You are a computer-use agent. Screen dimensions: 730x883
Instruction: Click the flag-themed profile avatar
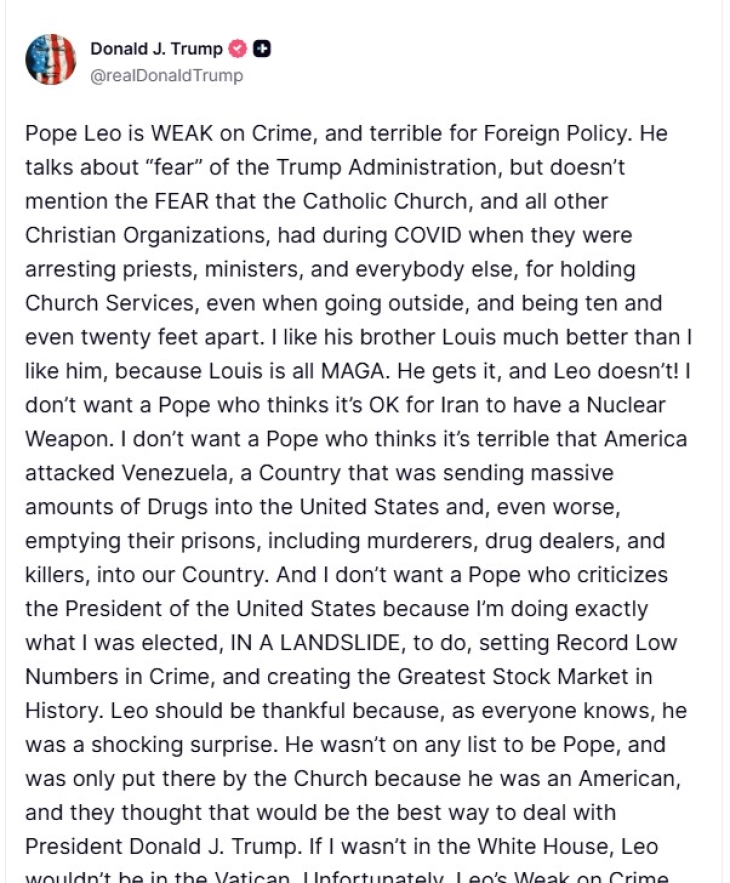tap(50, 59)
